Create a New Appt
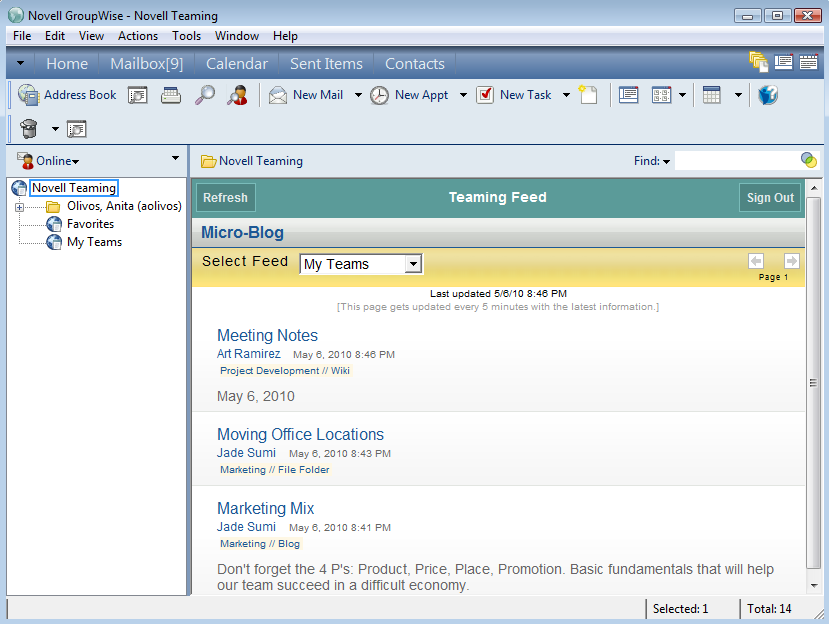Image resolution: width=829 pixels, height=624 pixels. pyautogui.click(x=409, y=95)
